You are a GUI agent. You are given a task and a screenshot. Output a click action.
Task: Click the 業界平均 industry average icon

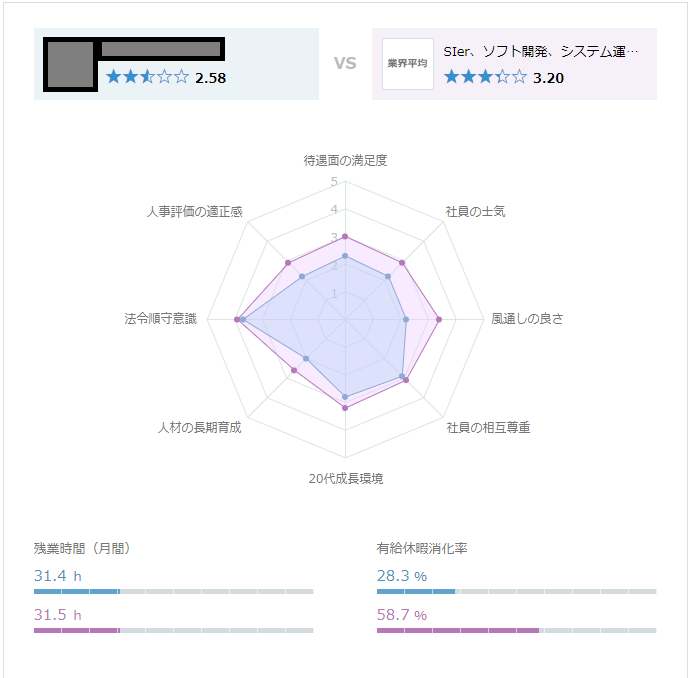[407, 64]
